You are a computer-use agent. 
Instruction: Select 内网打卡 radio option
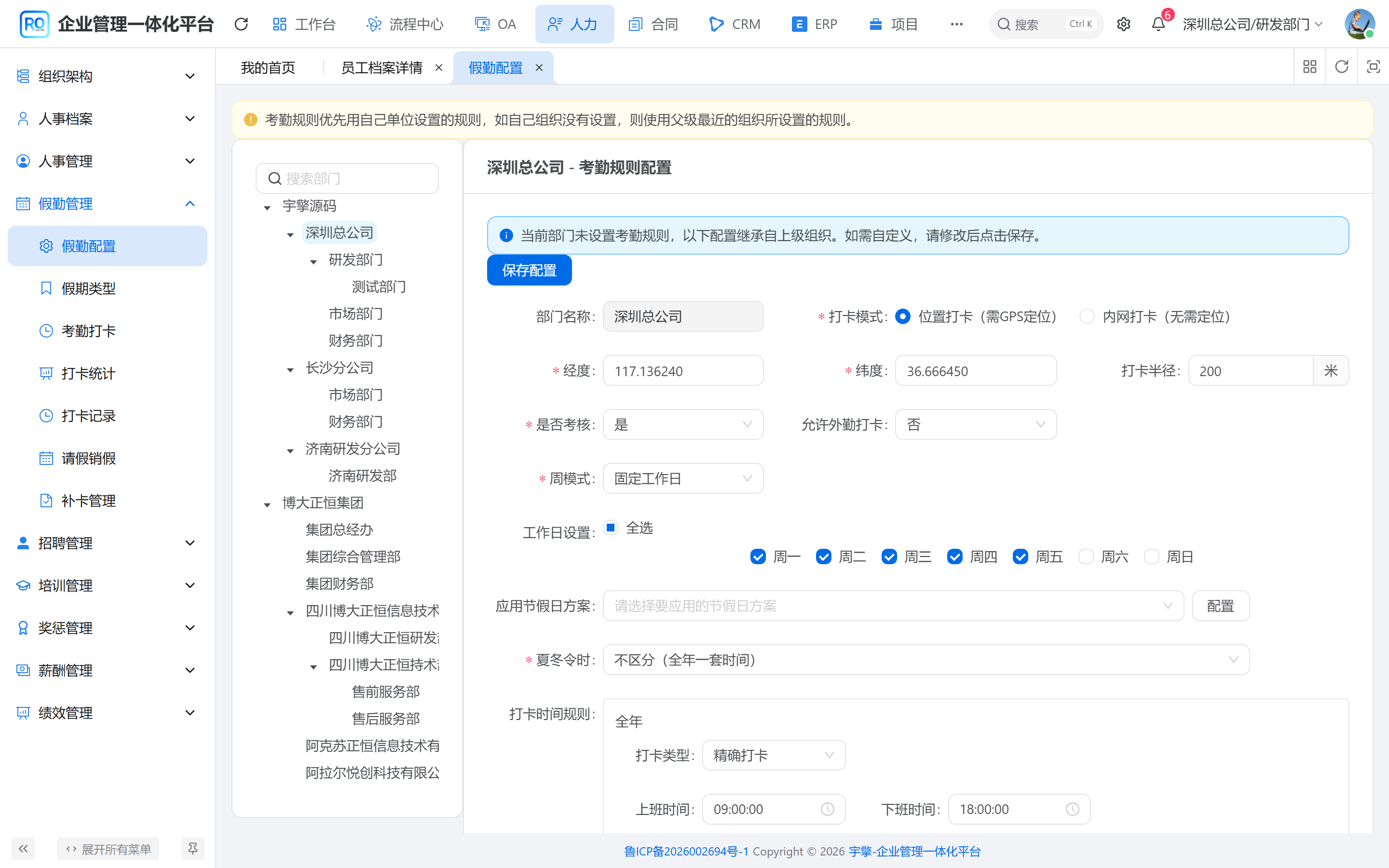click(x=1087, y=316)
